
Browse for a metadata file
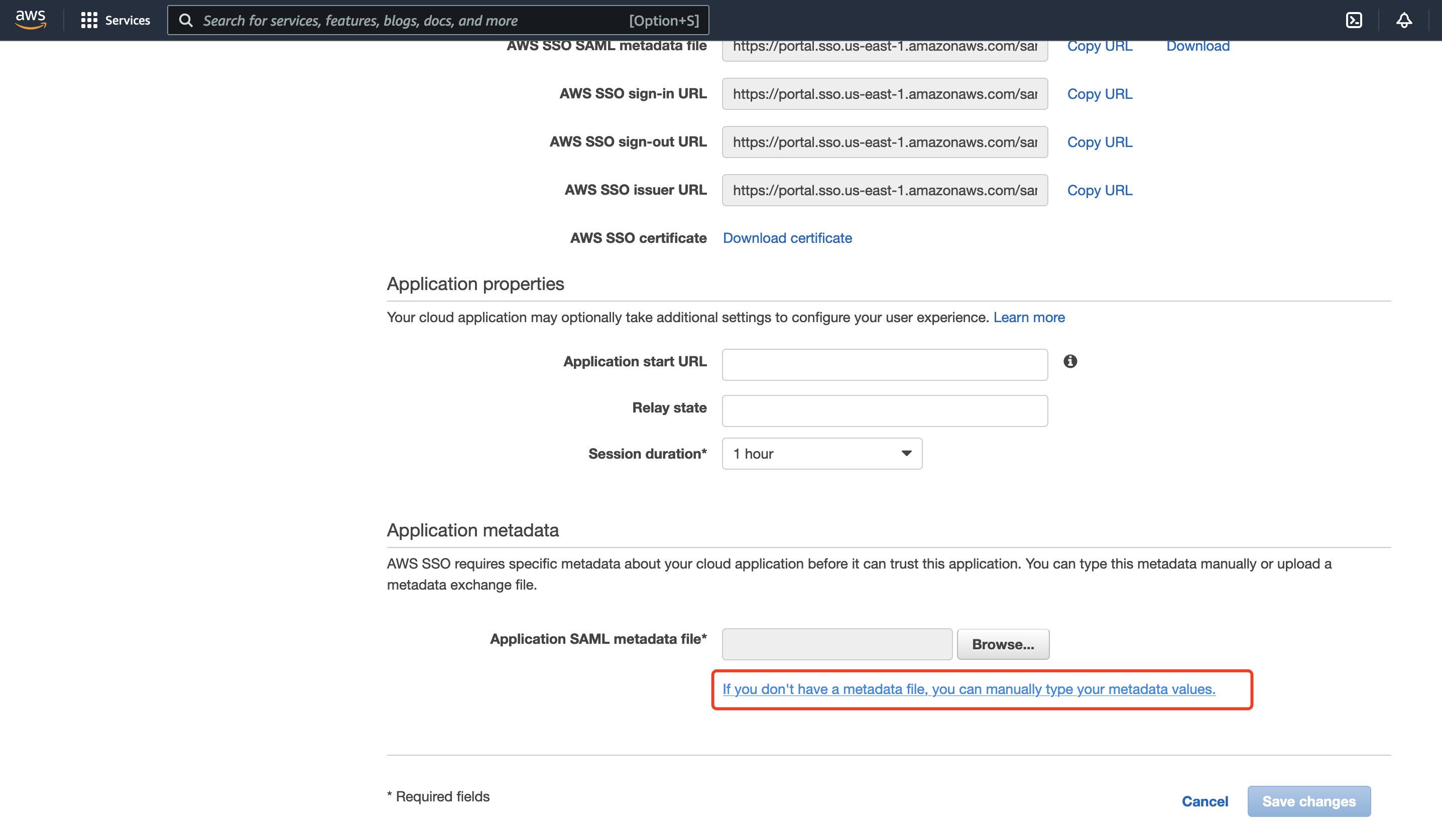(1003, 644)
